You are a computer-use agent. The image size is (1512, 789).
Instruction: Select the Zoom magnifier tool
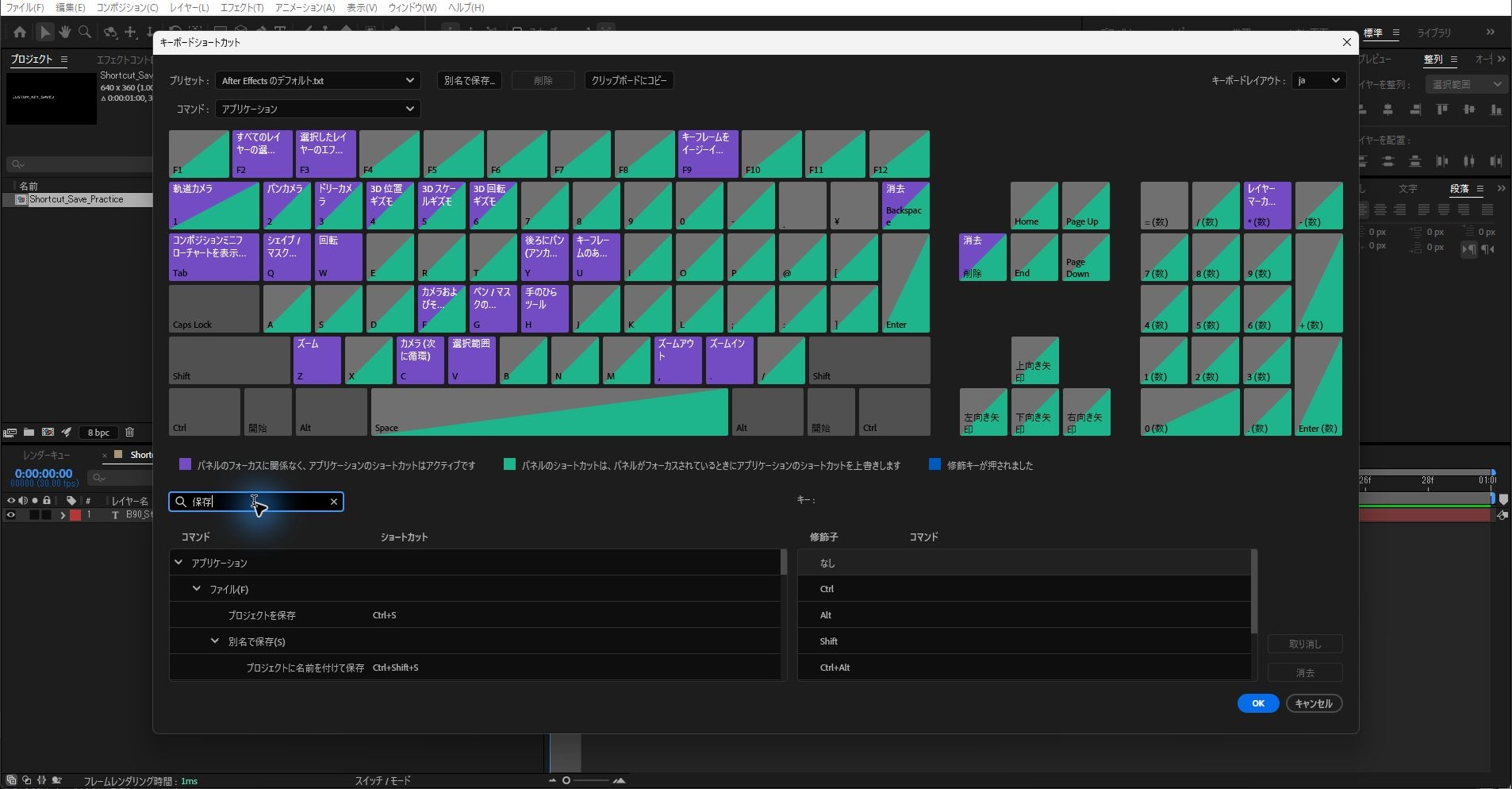tap(85, 33)
